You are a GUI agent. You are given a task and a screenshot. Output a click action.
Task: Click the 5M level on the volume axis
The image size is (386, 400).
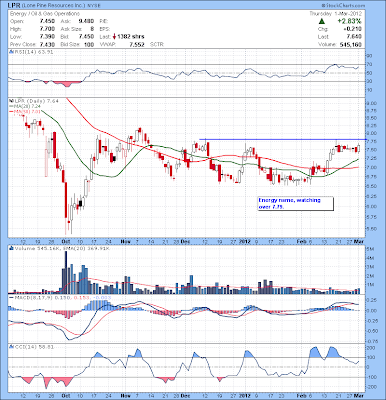coord(370,249)
